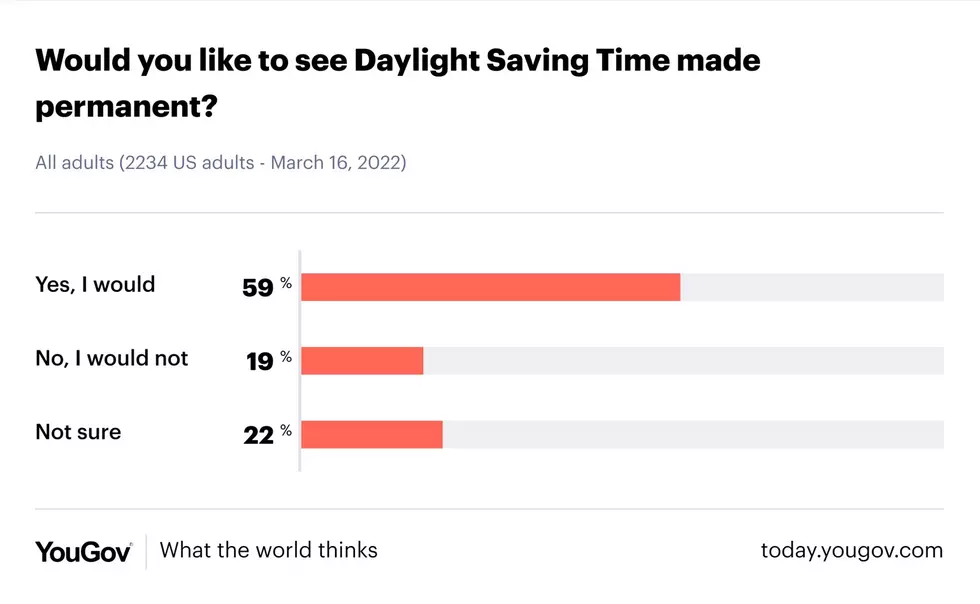Click the gray remainder of the Yes bar
The height and width of the screenshot is (604, 980).
coord(812,287)
